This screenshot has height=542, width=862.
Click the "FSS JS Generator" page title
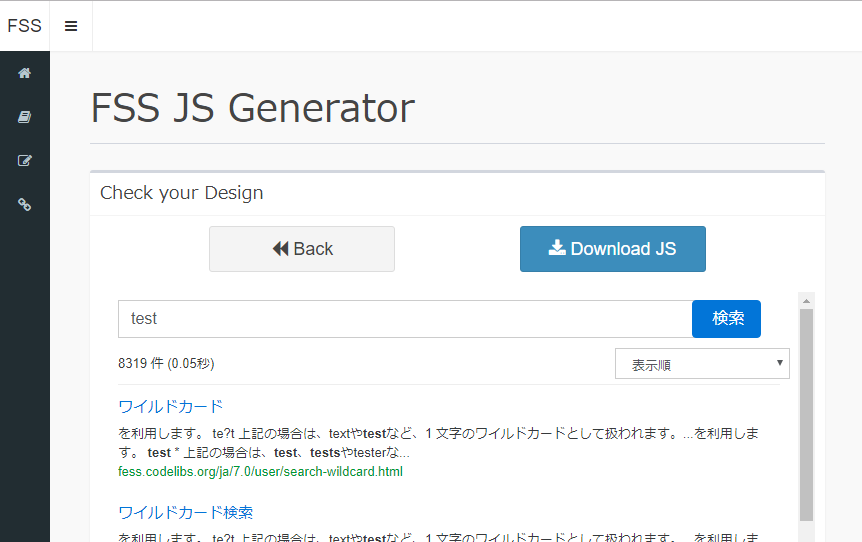pos(252,108)
